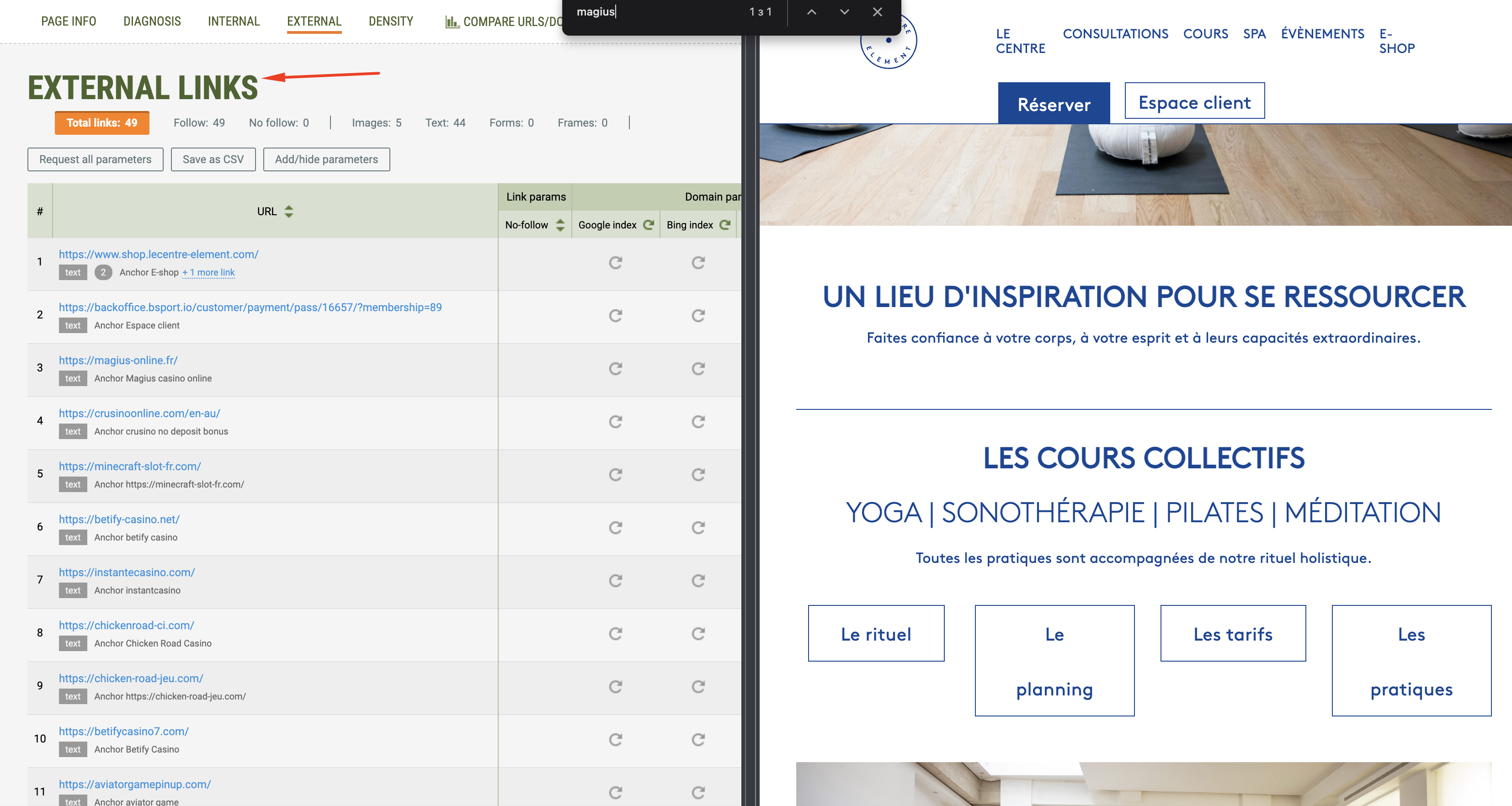This screenshot has width=1512, height=806.
Task: Refresh Bing index for minecraft-slot-fr.com row
Action: [x=698, y=475]
